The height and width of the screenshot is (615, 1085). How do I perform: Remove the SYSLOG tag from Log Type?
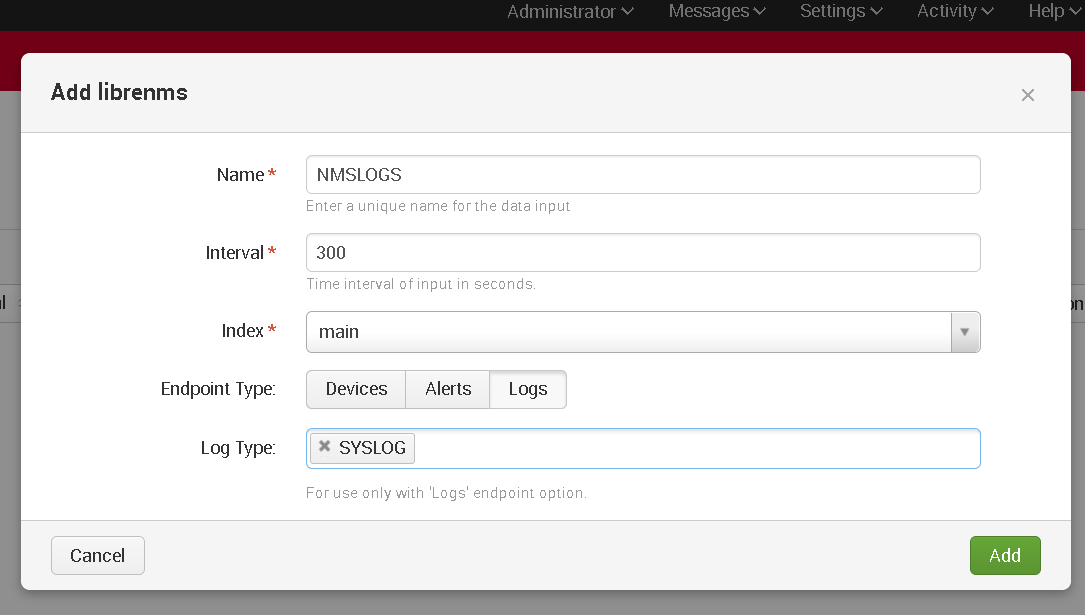[x=324, y=446]
